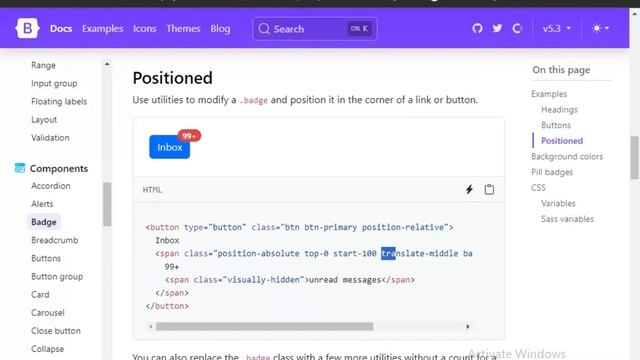Click the Bootstrap logo icon
Image resolution: width=640 pixels, height=360 pixels.
pyautogui.click(x=27, y=28)
